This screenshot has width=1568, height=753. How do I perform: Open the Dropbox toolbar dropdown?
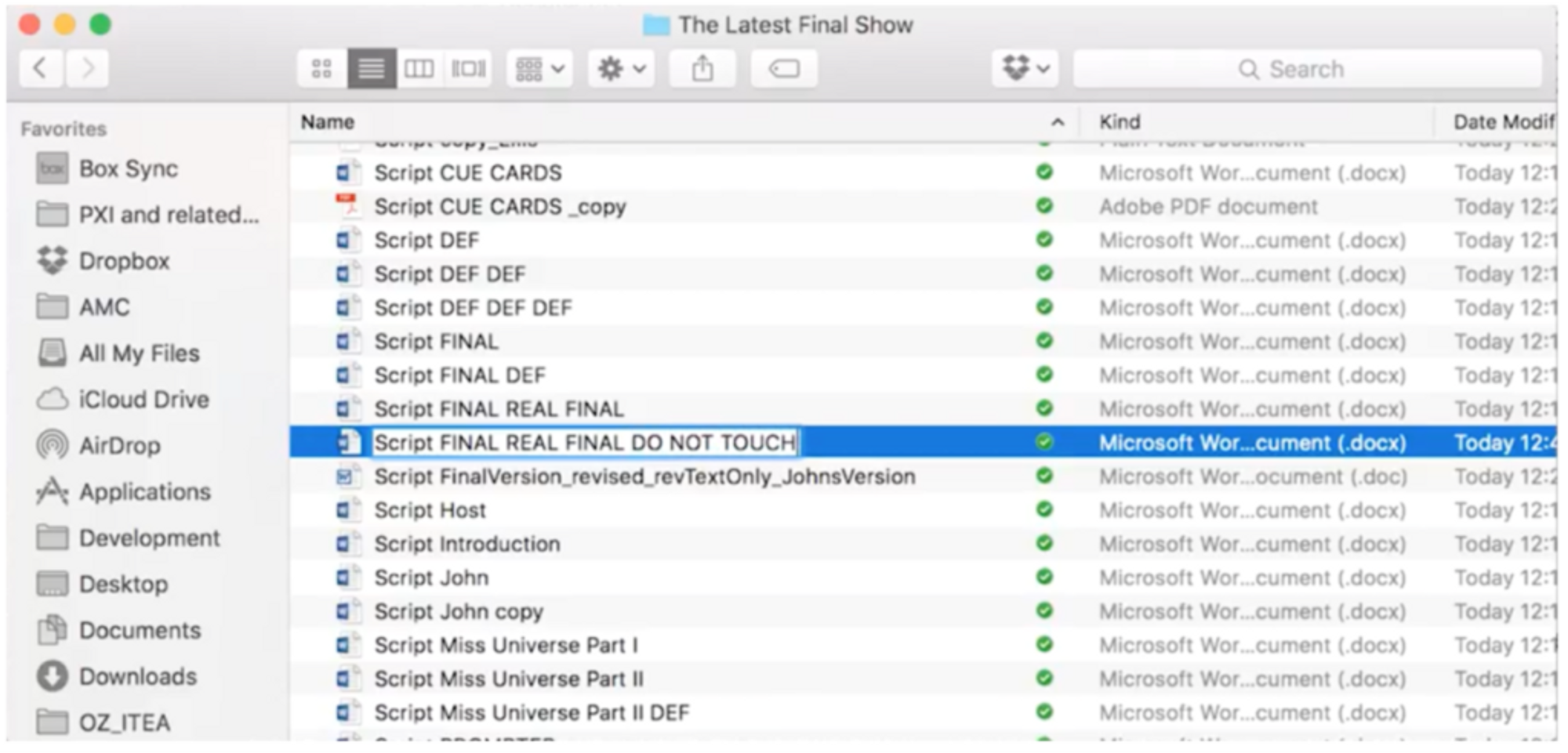[x=1025, y=69]
